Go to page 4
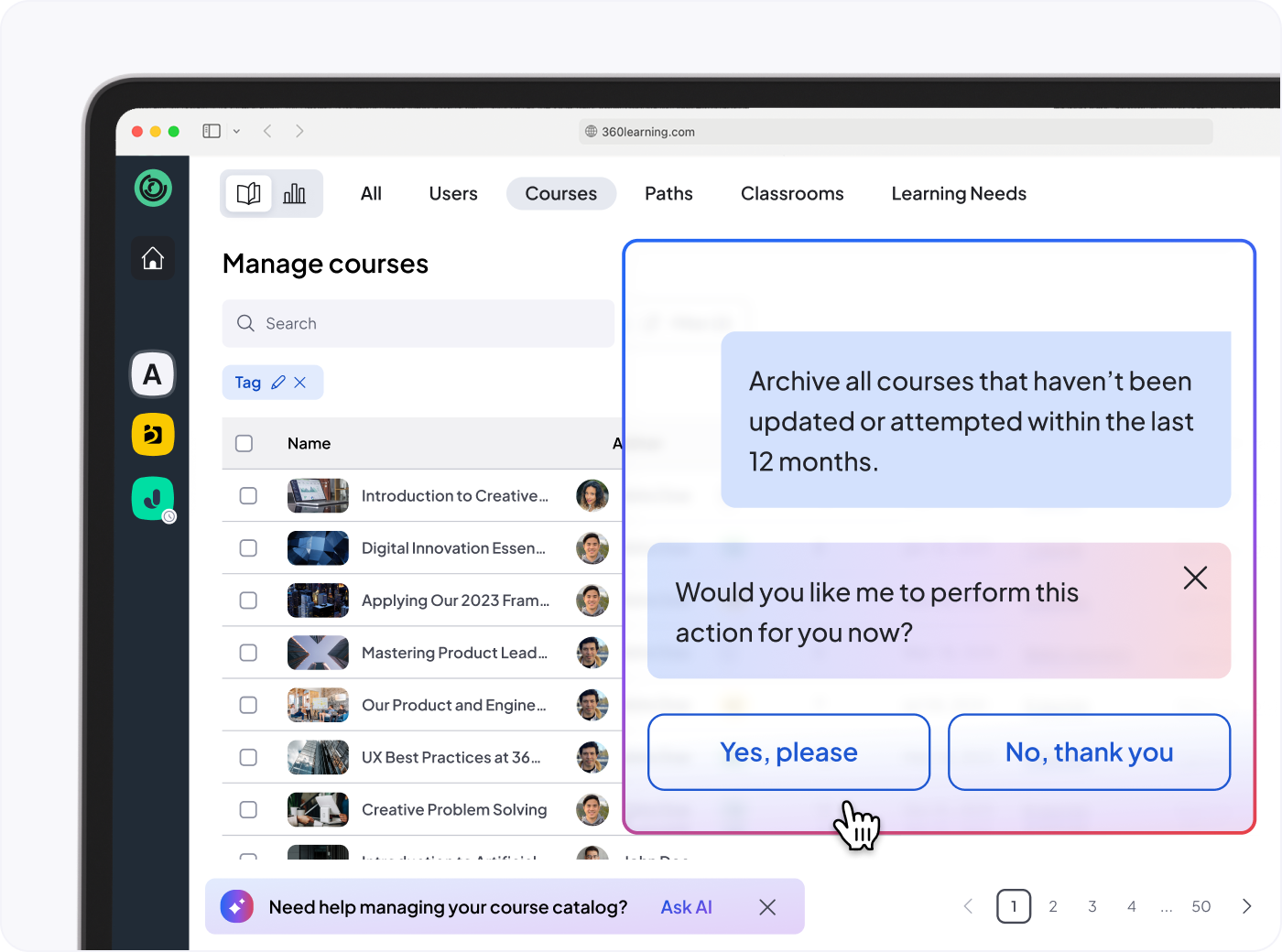1282x952 pixels. tap(1132, 906)
